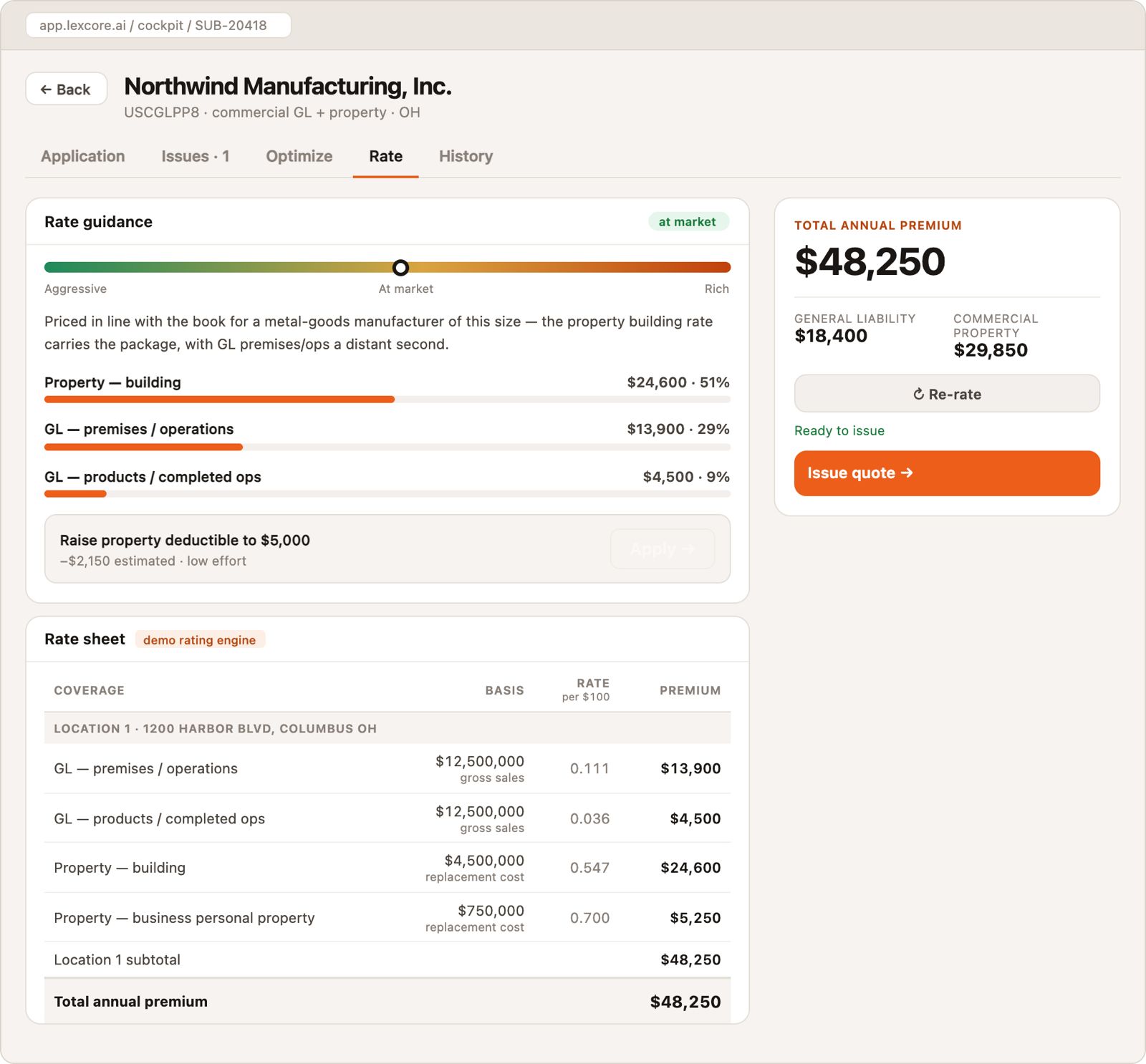Screen dimensions: 1146x1064
Task: Click the rate guidance slider handle
Action: (x=401, y=267)
